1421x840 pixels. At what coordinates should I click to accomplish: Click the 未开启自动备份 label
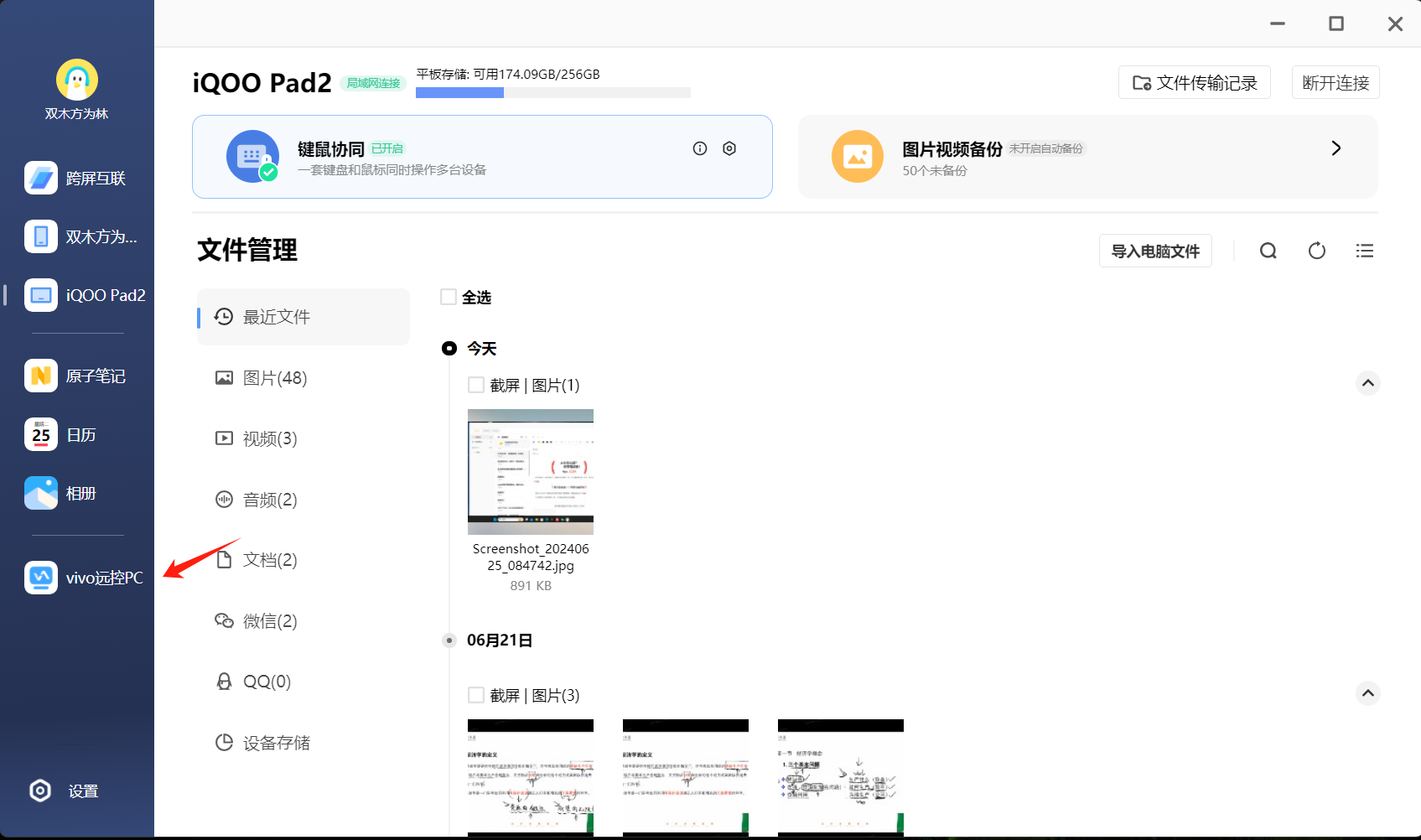point(1046,148)
